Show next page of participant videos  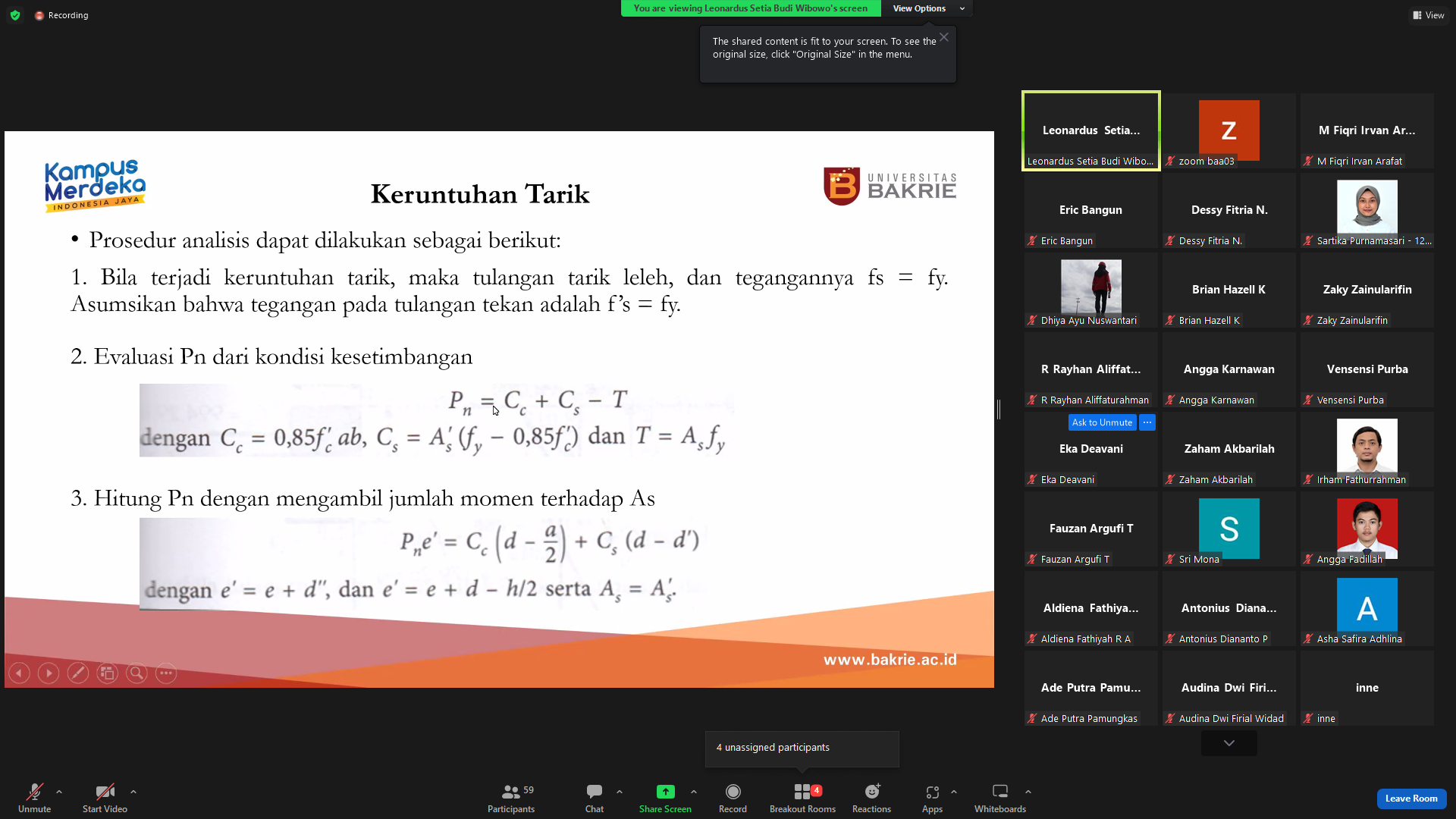tap(1229, 743)
